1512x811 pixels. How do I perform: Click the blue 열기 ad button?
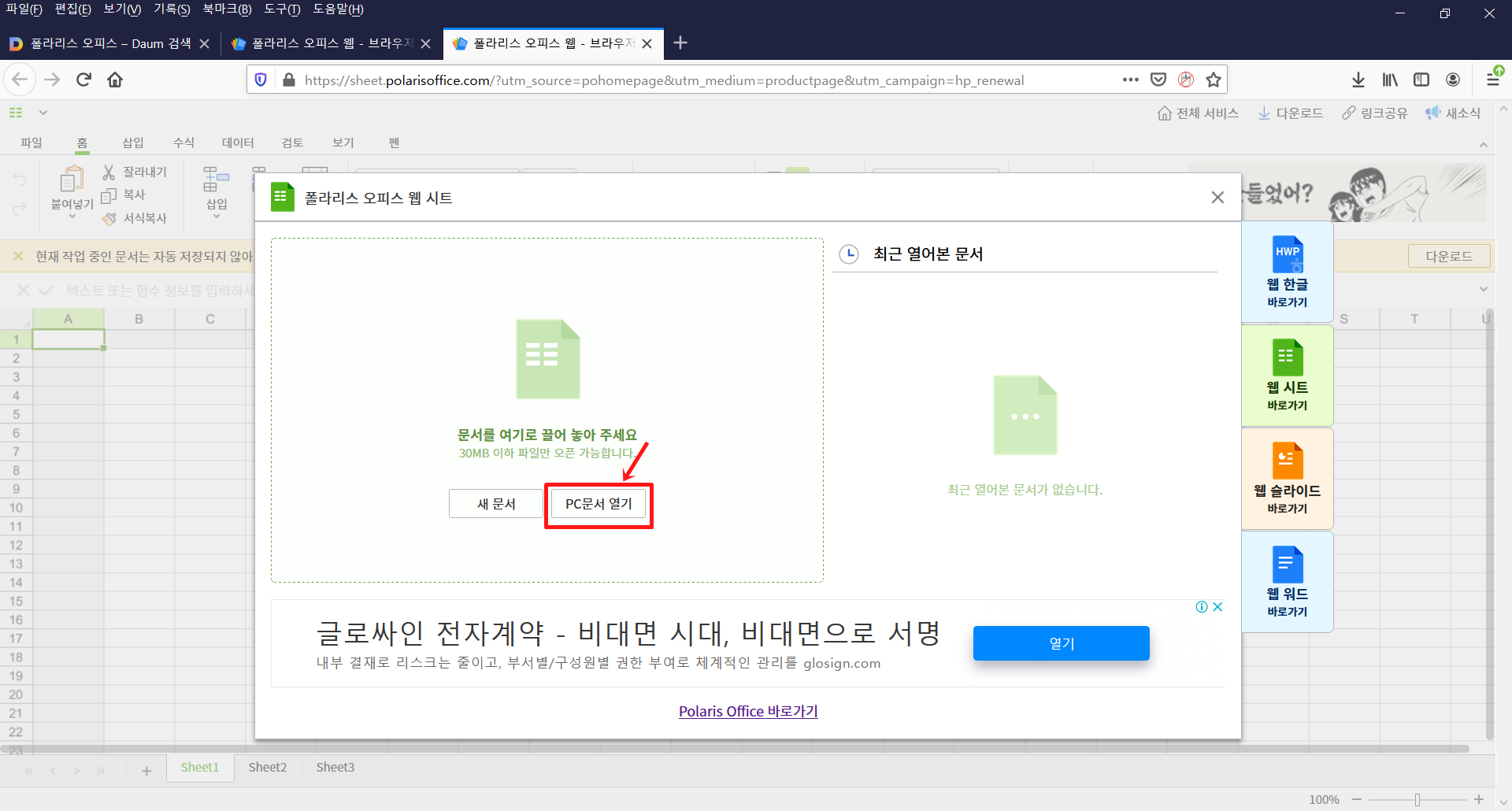coord(1061,643)
